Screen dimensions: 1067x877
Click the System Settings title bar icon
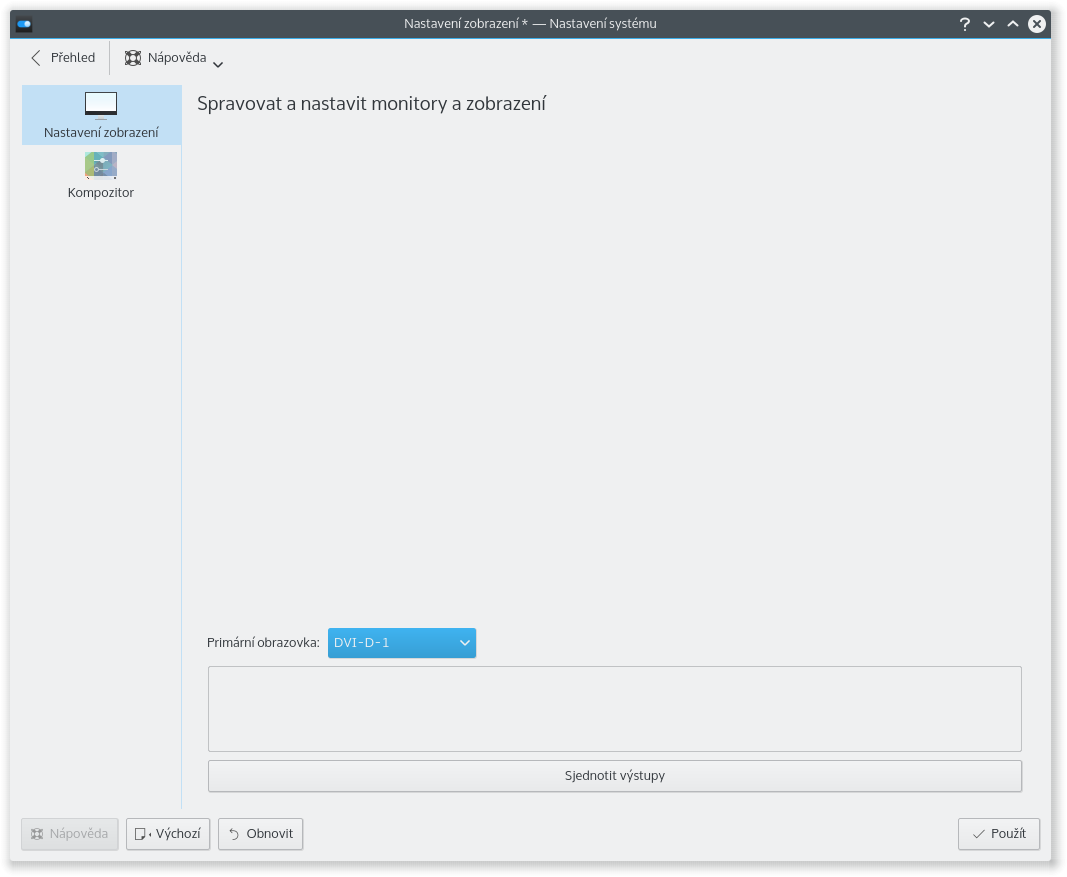pos(24,24)
